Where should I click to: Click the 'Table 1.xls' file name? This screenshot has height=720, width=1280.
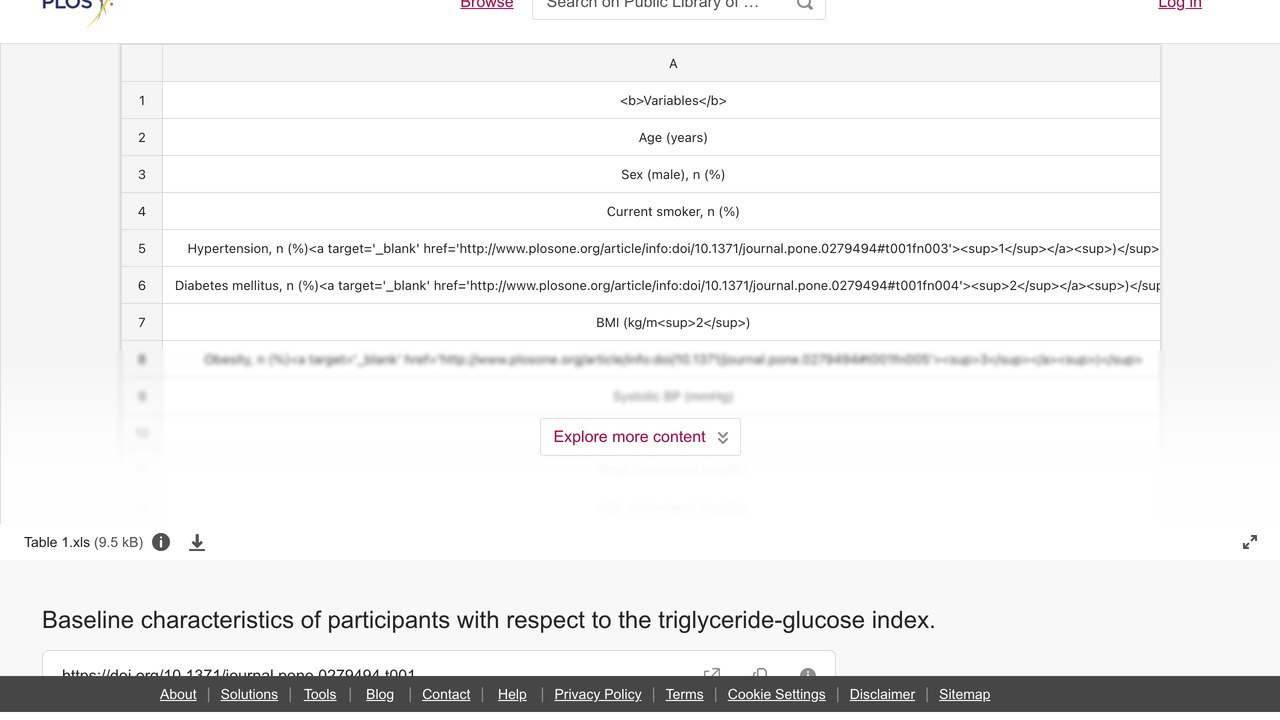pos(57,542)
